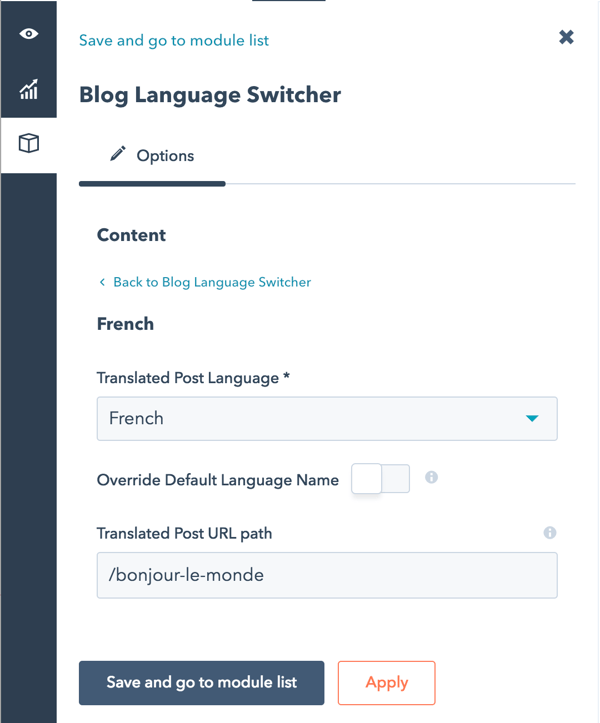The image size is (600, 723).
Task: Click the blue dropdown arrow in language field
Action: 532,419
